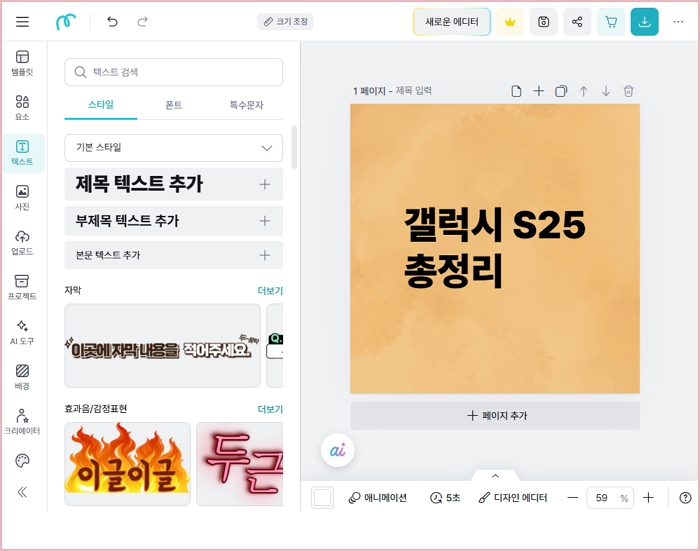Click the text panel scrollbar
Image resolution: width=700 pixels, height=551 pixels.
(294, 147)
